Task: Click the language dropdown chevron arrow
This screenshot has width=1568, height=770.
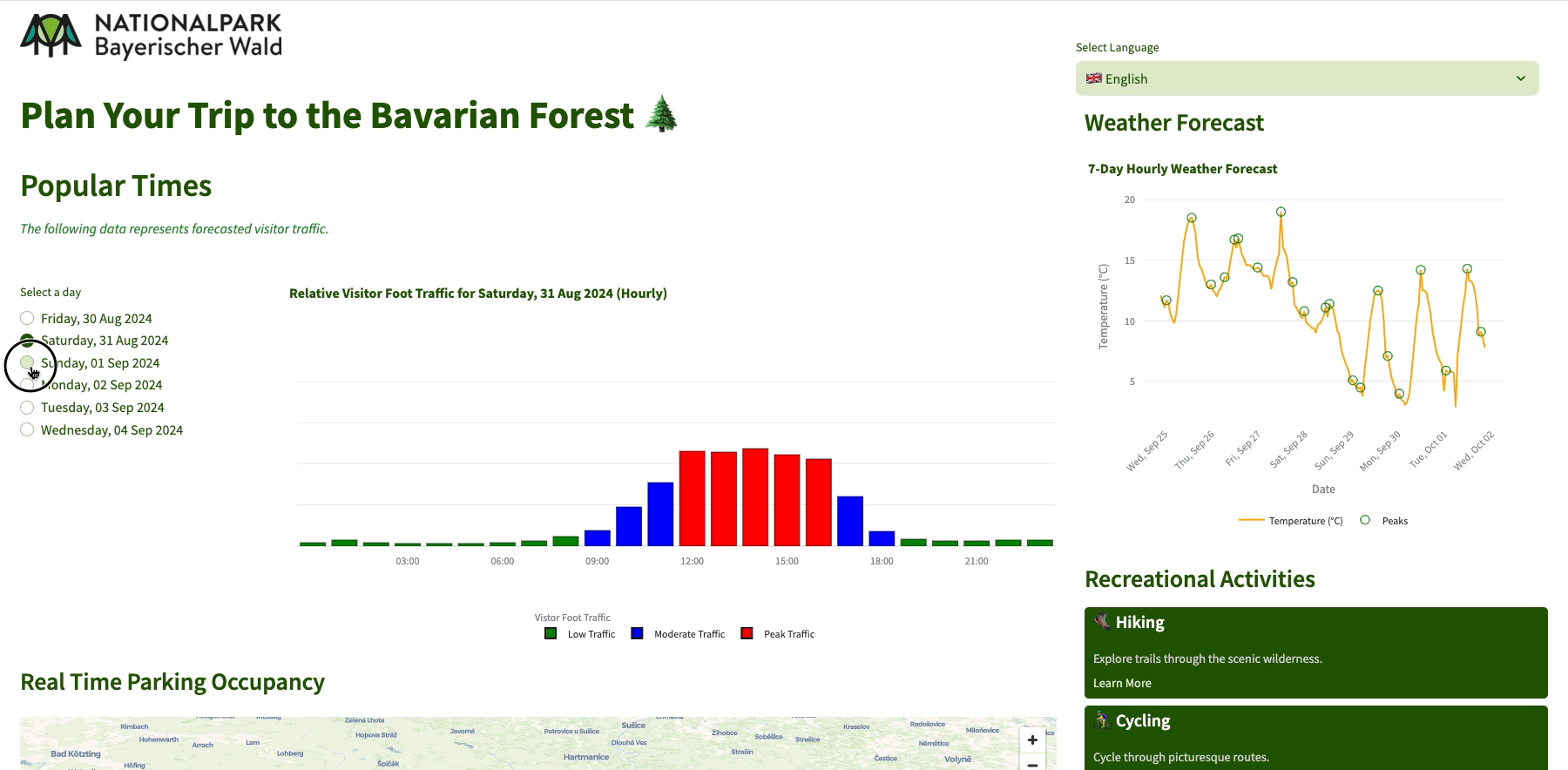Action: coord(1521,78)
